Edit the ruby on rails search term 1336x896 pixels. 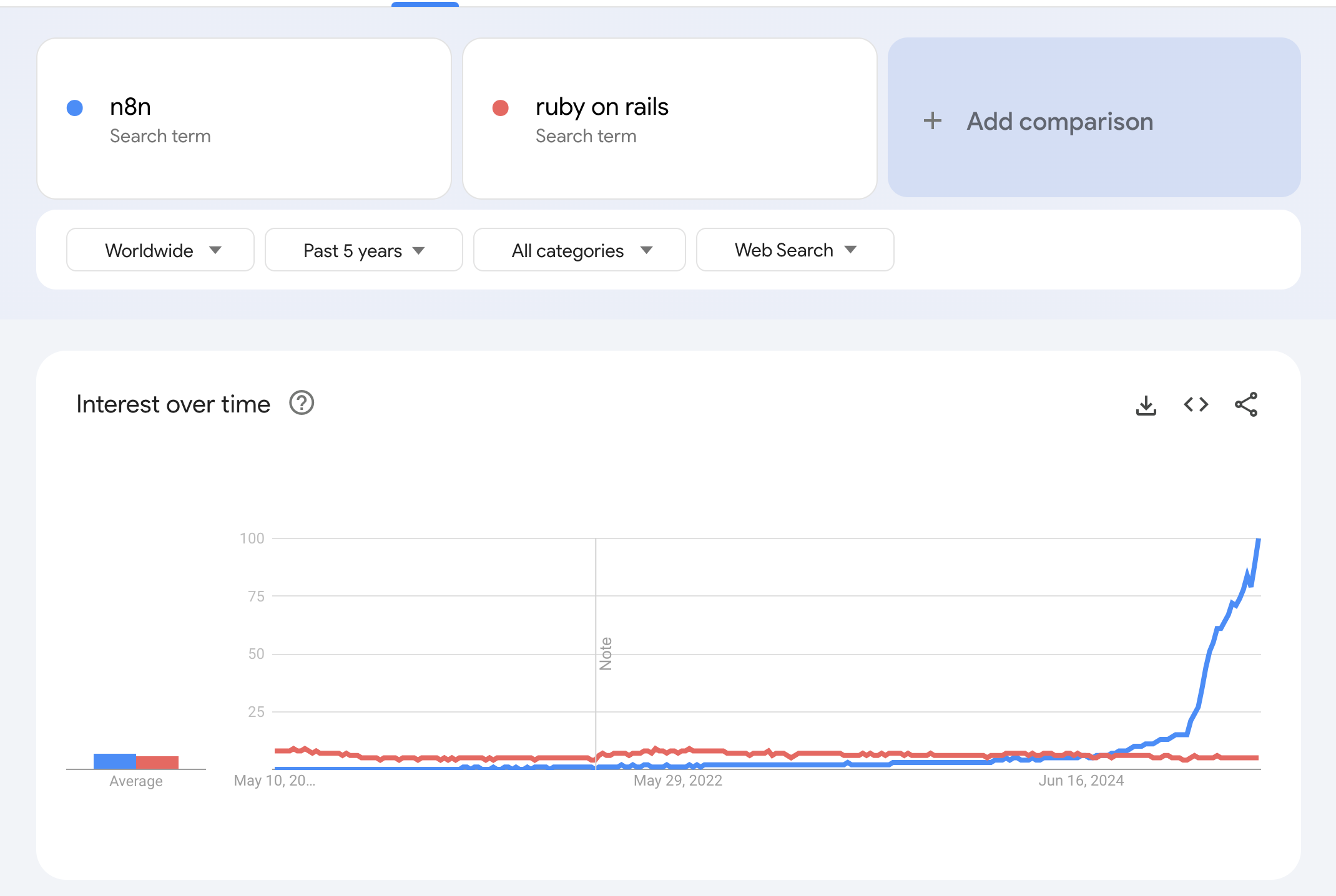click(602, 107)
